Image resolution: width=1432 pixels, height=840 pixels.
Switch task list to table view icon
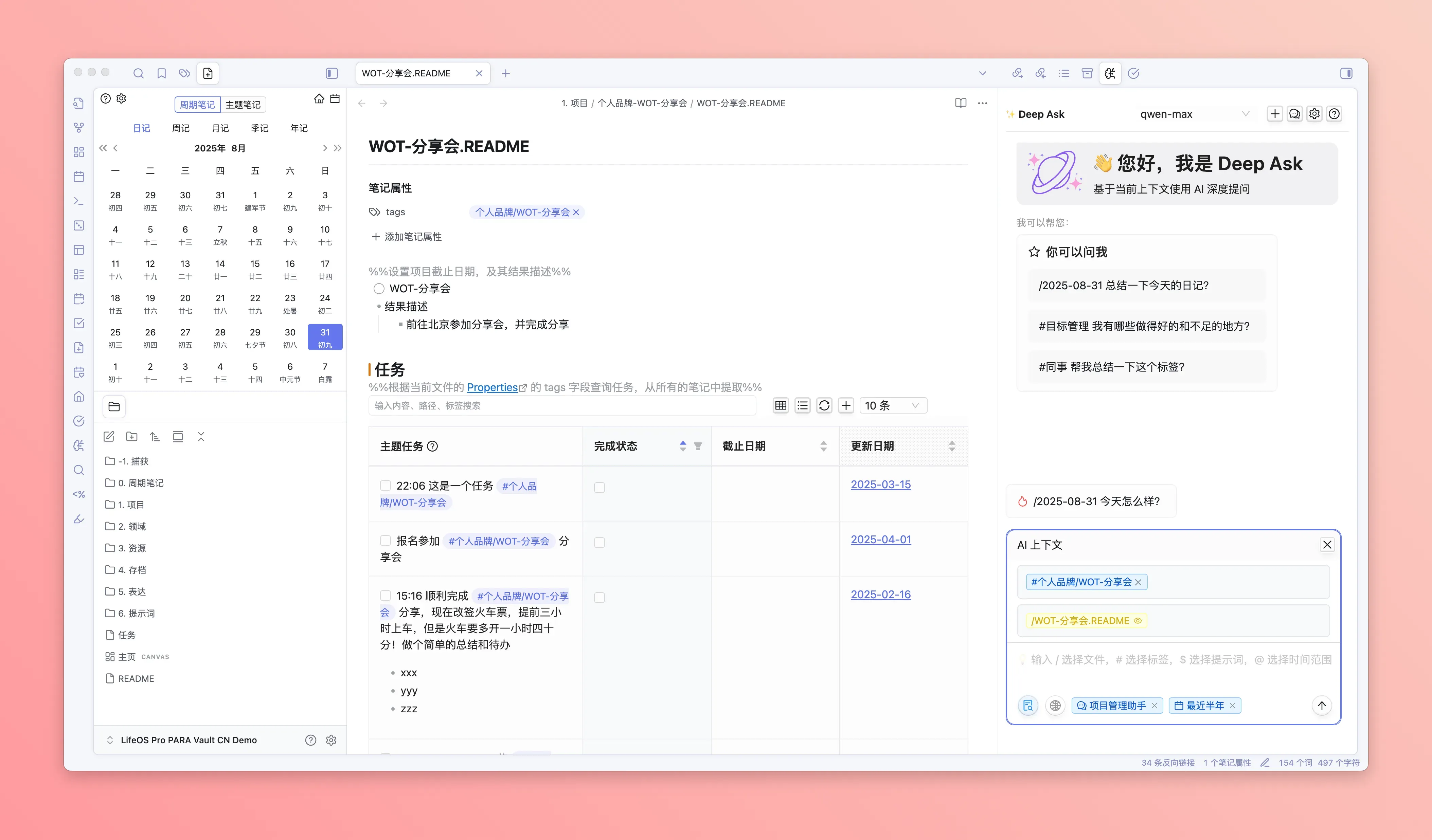coord(781,405)
